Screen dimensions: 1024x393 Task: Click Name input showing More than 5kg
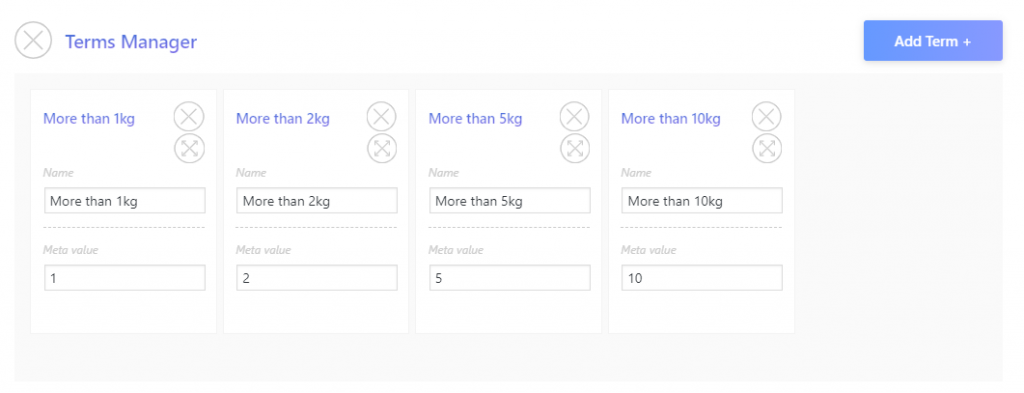[509, 201]
